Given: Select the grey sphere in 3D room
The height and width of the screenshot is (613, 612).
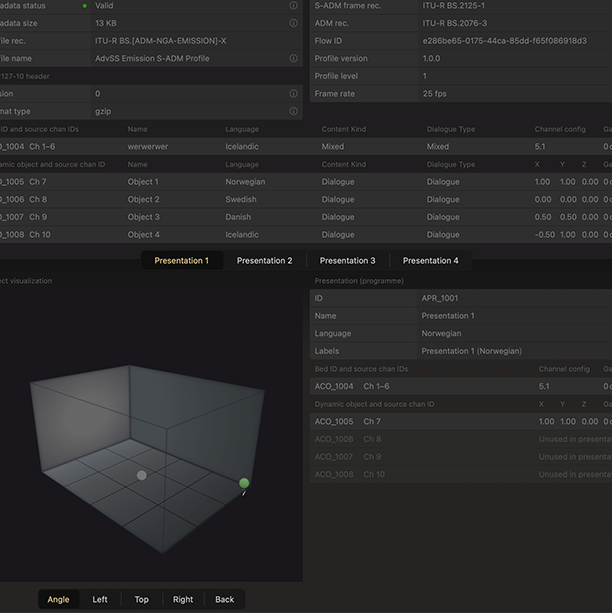Looking at the screenshot, I should 142,475.
